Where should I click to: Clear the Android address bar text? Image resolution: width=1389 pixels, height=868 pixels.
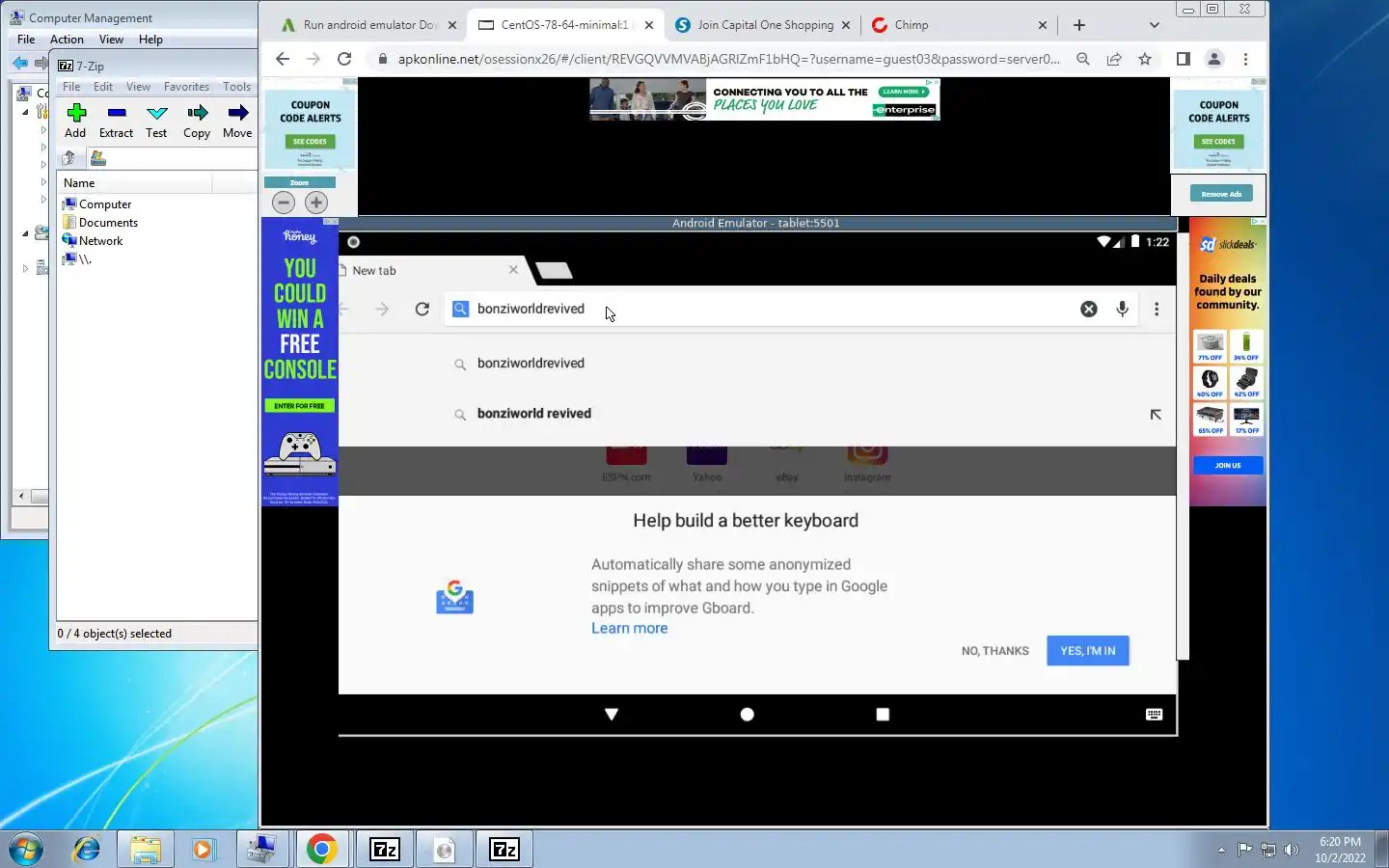coord(1089,309)
